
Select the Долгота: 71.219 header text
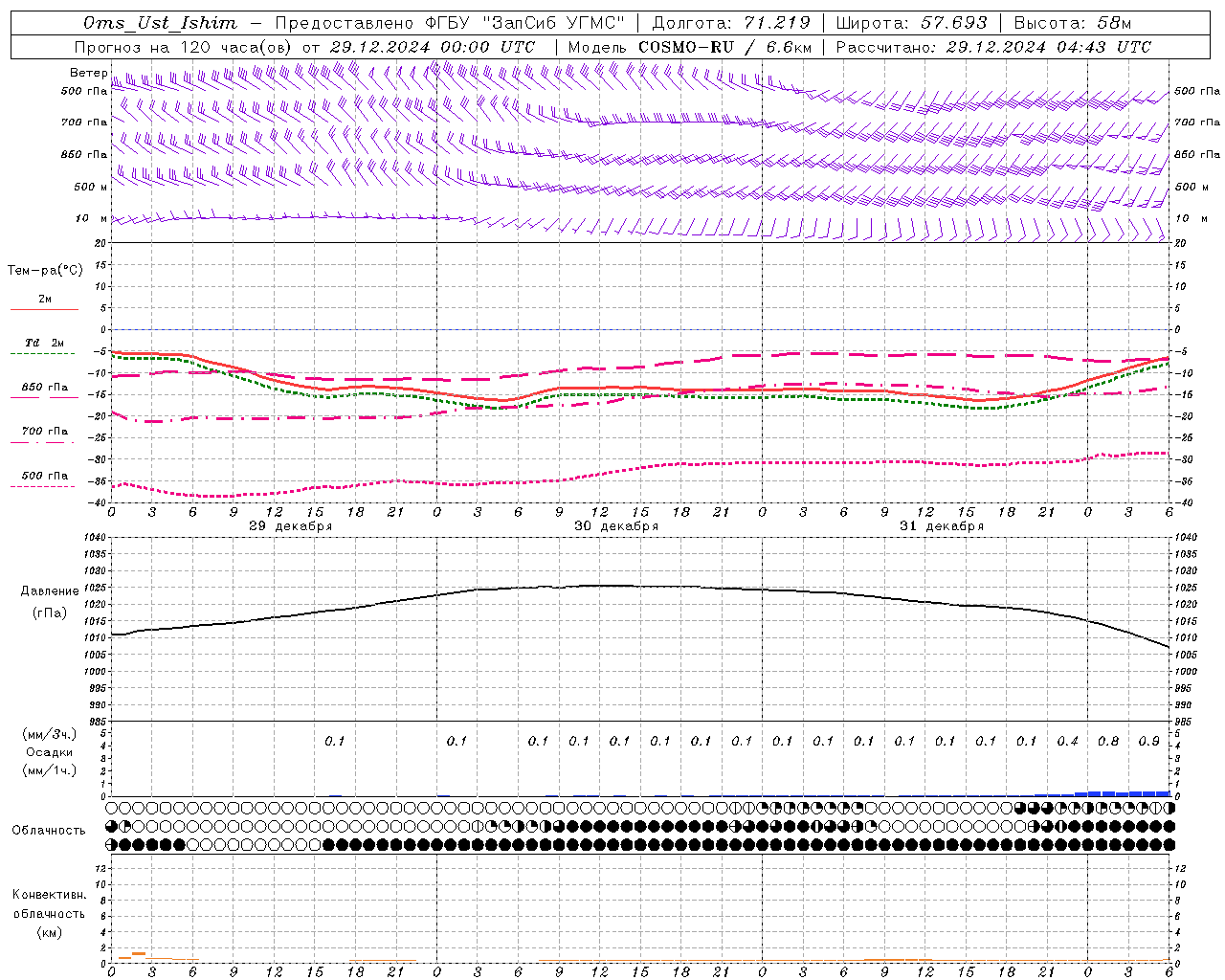730,23
